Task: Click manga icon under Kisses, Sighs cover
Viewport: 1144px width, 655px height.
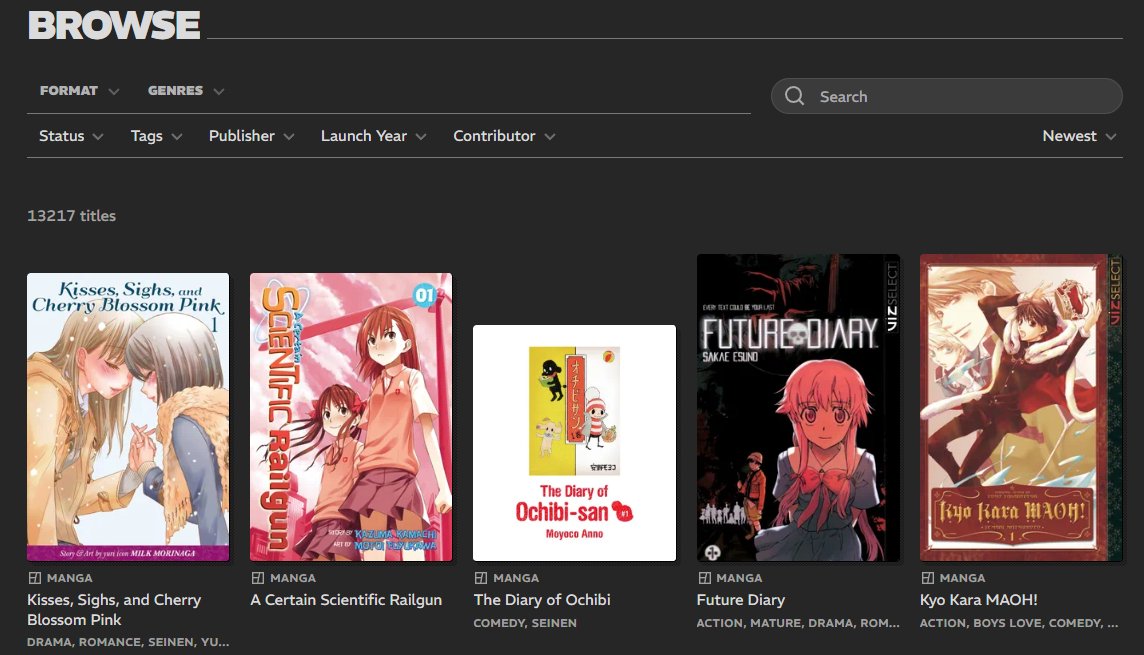Action: [34, 578]
